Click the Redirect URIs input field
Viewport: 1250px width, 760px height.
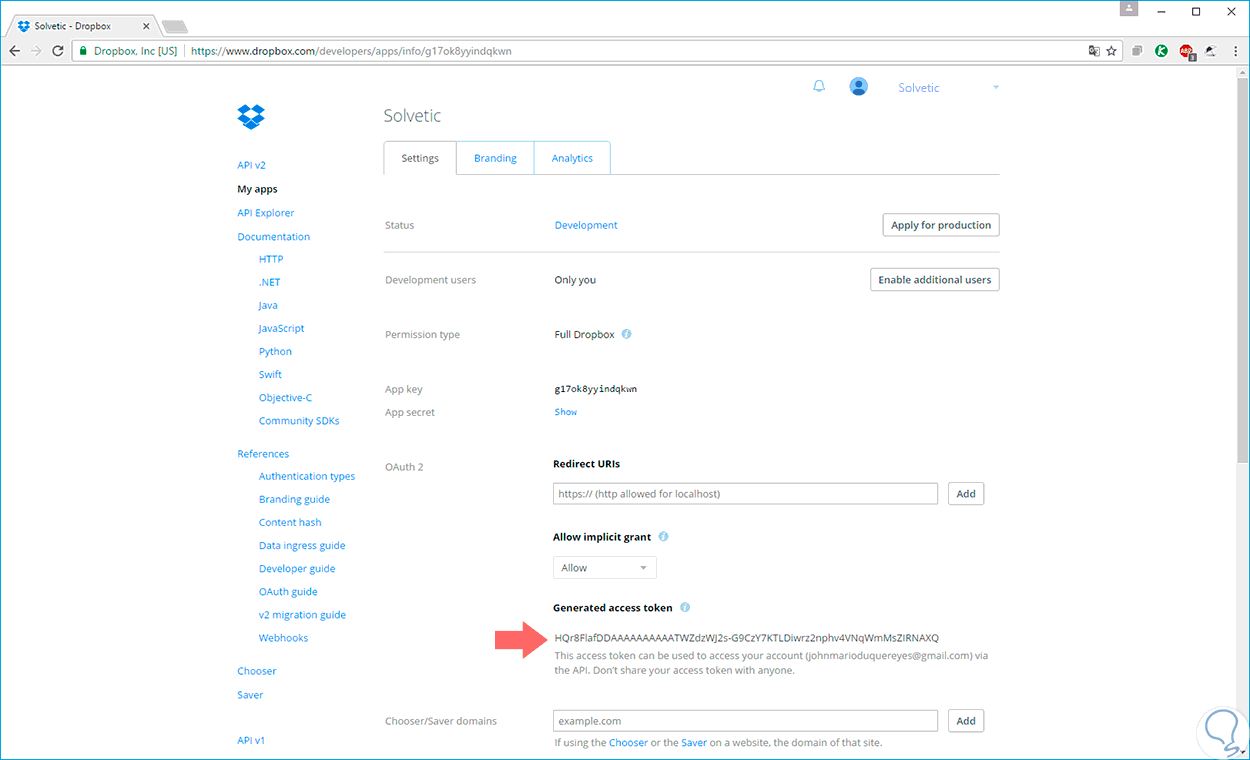click(745, 494)
